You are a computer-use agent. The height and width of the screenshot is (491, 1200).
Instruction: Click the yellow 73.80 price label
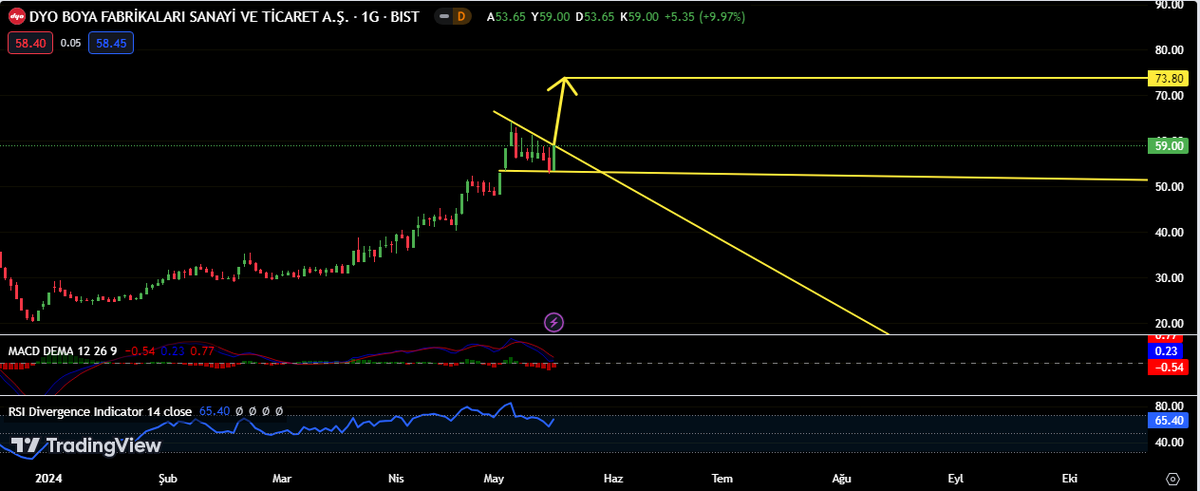coord(1170,78)
